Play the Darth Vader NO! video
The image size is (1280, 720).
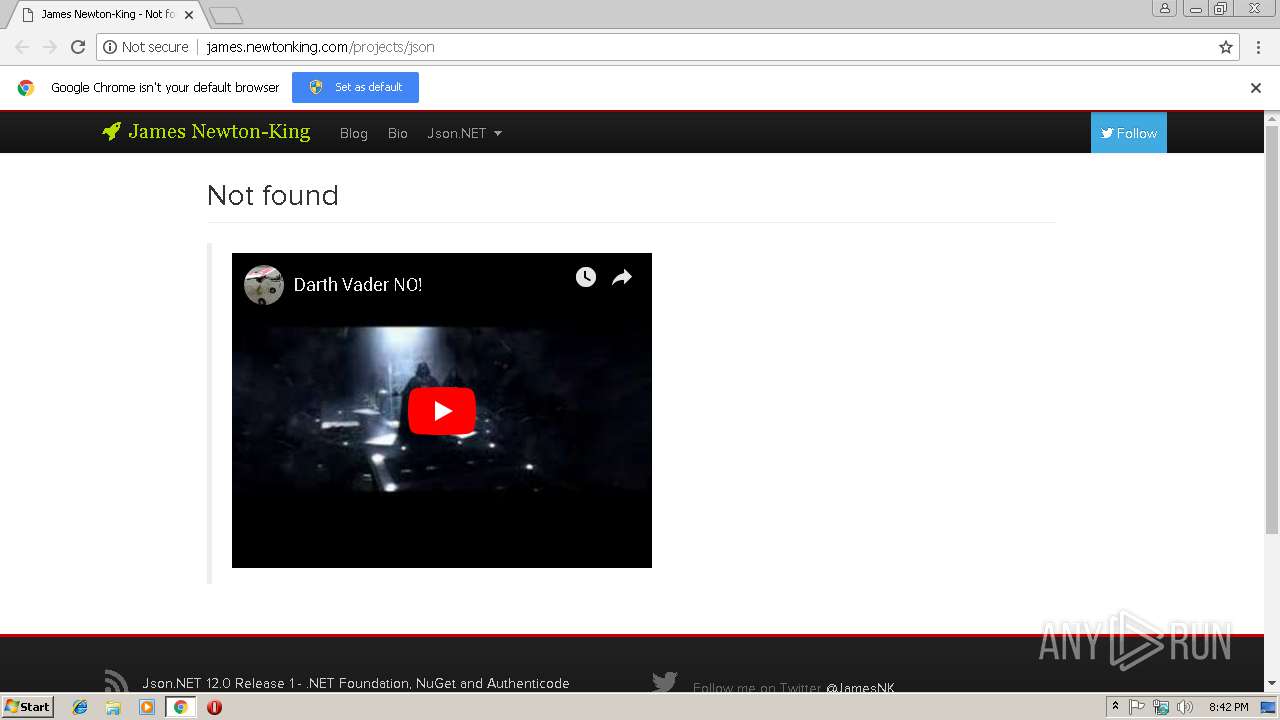(x=442, y=411)
